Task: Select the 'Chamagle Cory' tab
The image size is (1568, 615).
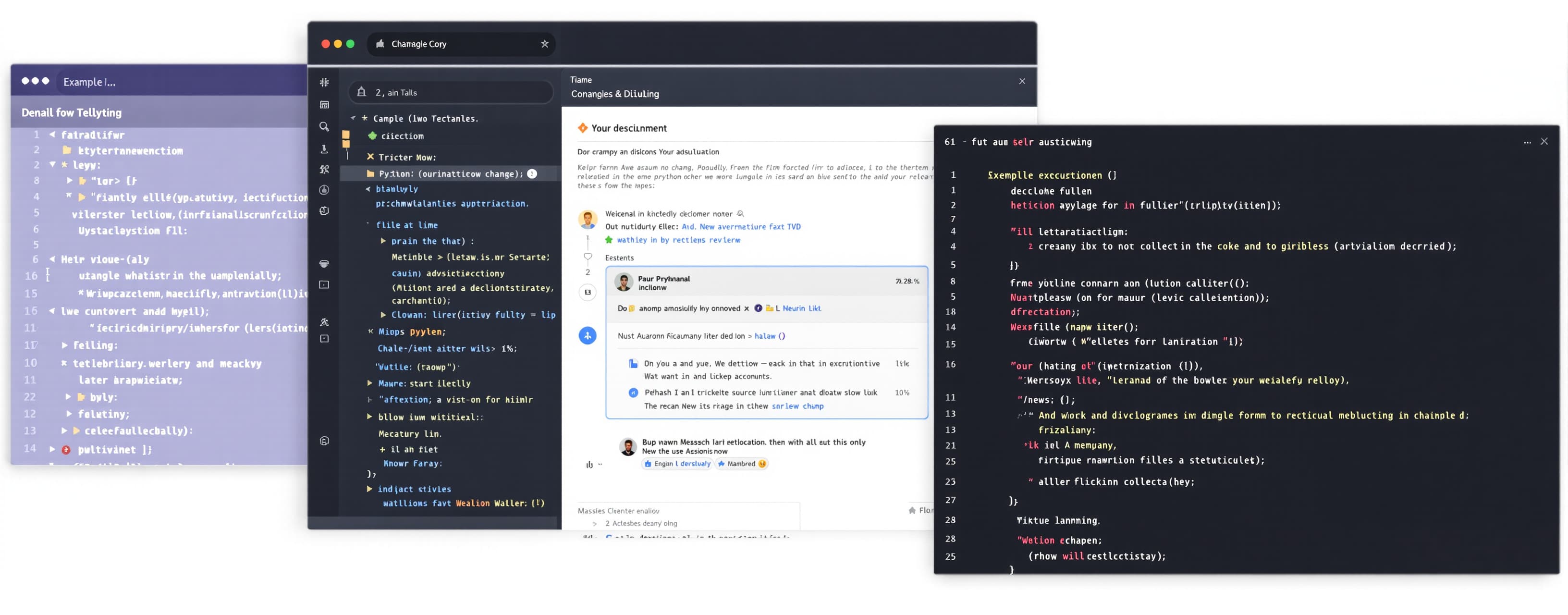Action: click(461, 44)
